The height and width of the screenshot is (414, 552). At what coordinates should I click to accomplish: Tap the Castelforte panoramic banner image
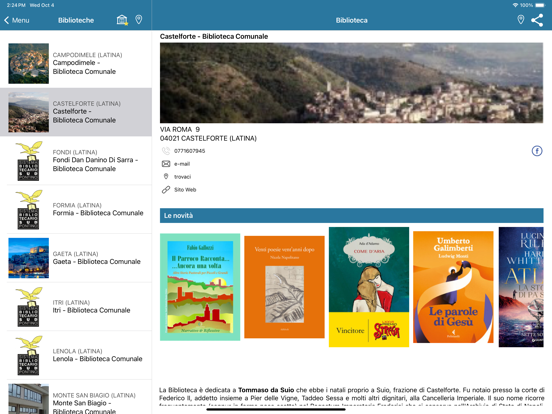click(351, 83)
